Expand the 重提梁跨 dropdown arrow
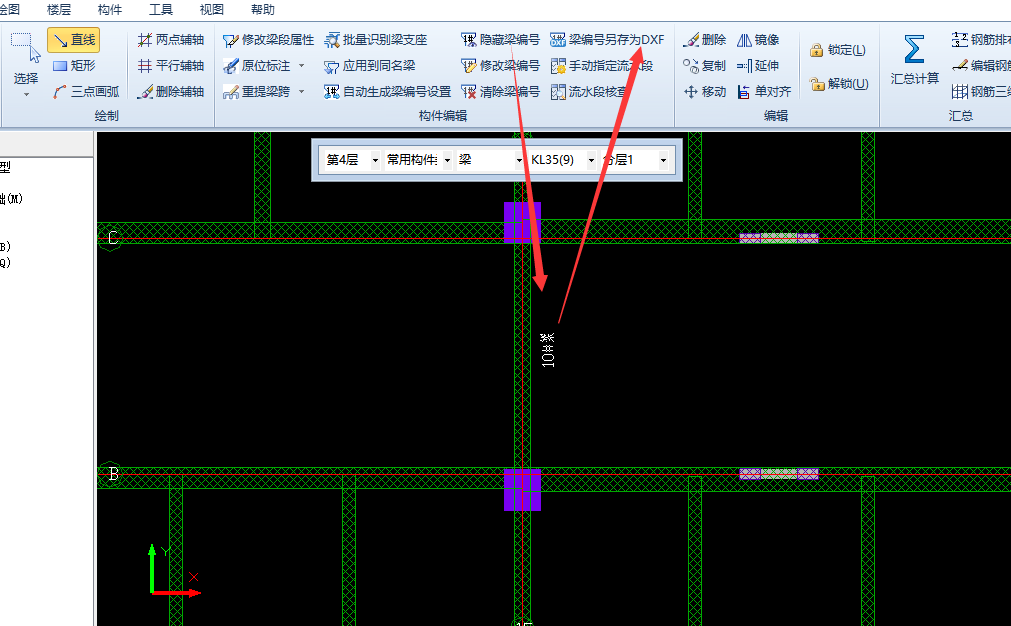The image size is (1011, 626). pos(301,92)
